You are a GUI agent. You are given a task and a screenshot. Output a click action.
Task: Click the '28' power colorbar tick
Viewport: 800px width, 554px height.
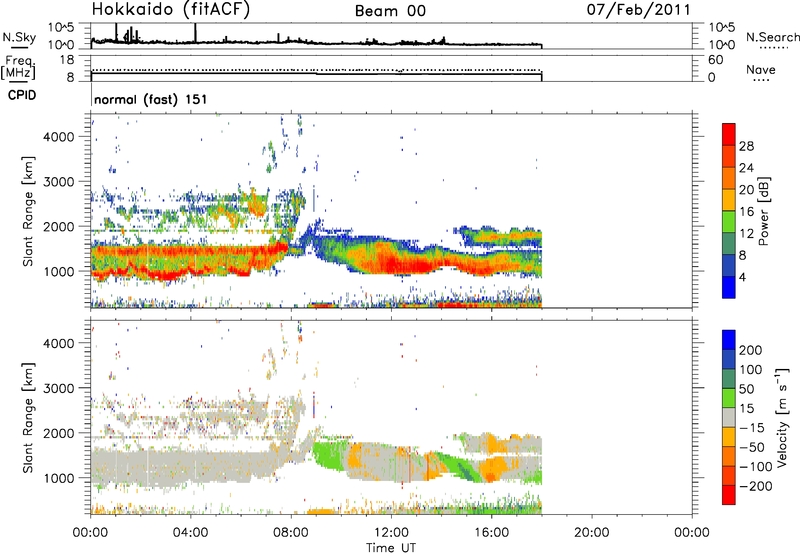(x=746, y=146)
